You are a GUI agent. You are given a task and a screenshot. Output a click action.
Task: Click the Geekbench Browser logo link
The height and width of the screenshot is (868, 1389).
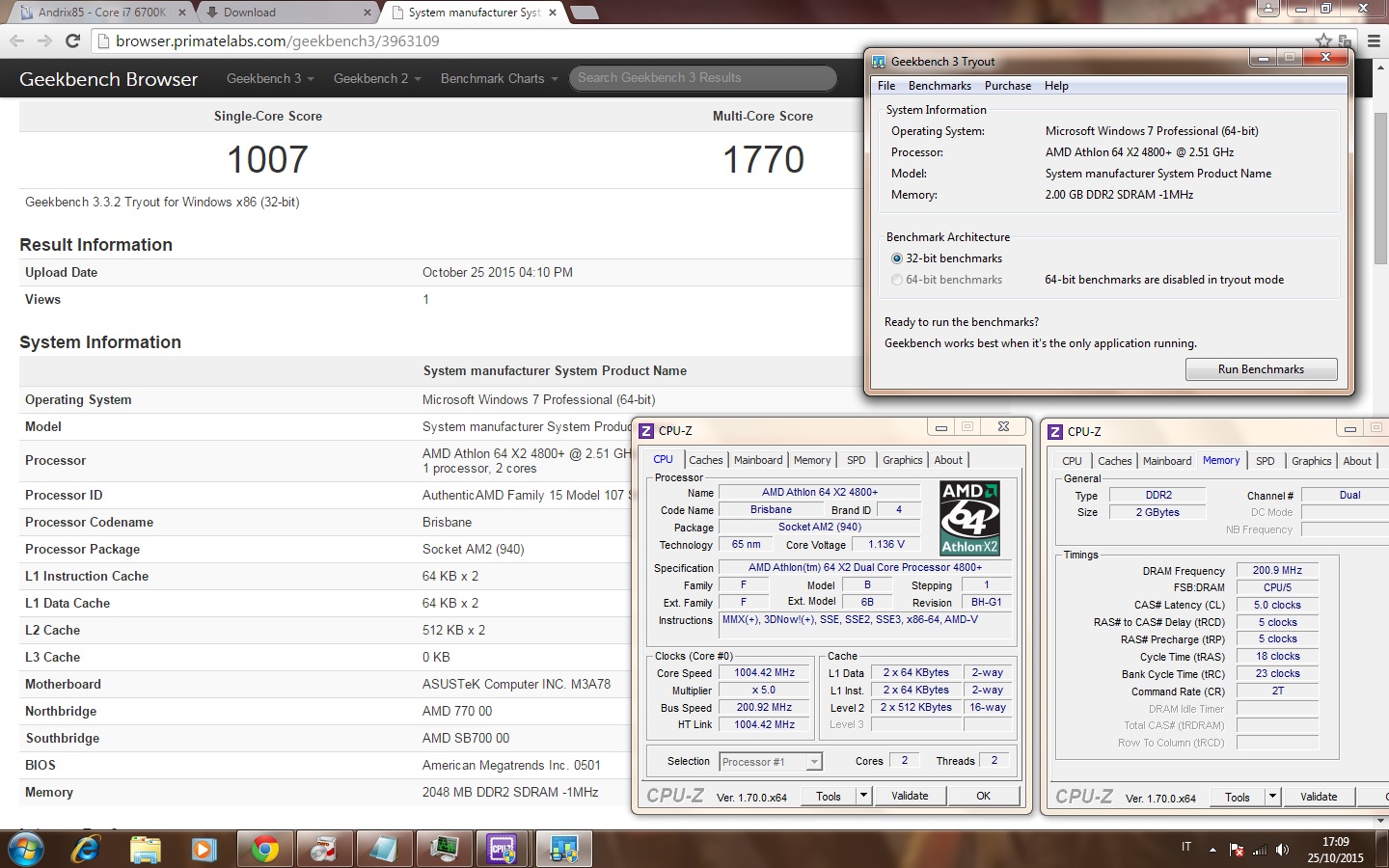(108, 79)
